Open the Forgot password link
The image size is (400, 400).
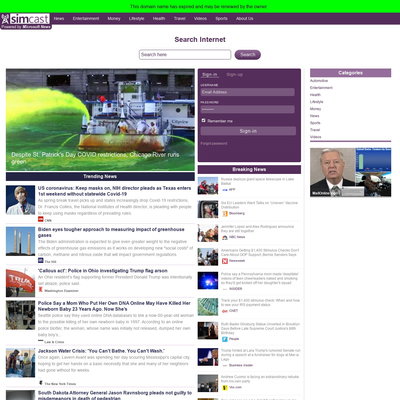click(x=214, y=143)
